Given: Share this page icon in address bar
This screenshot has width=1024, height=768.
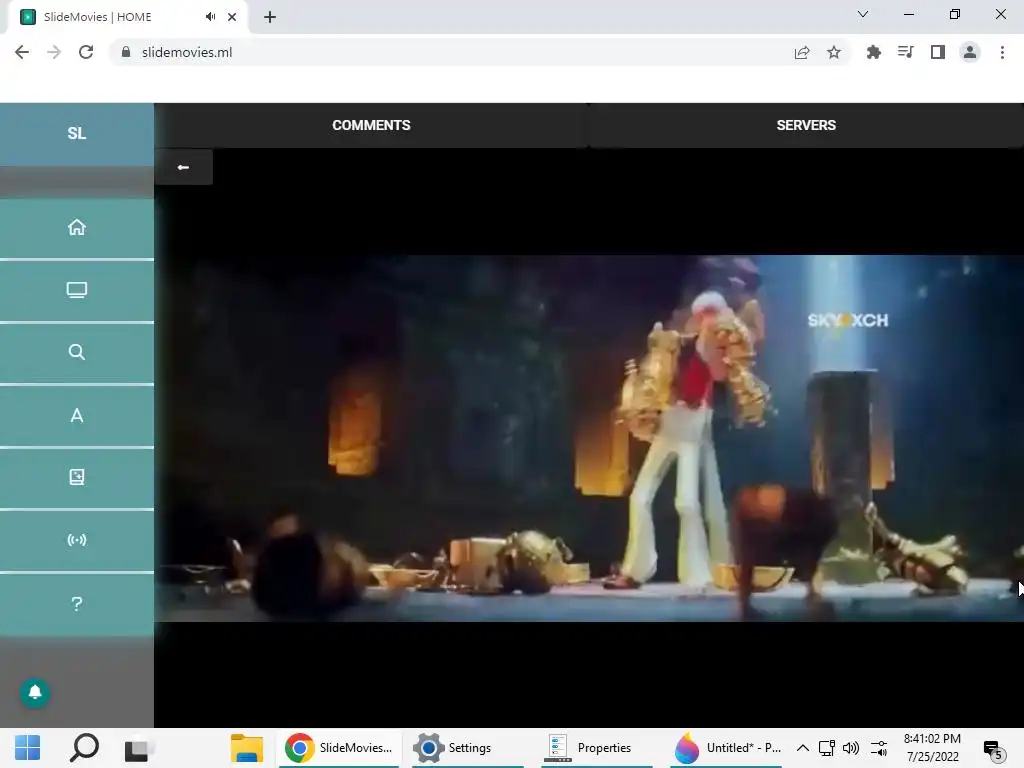Looking at the screenshot, I should pyautogui.click(x=802, y=52).
